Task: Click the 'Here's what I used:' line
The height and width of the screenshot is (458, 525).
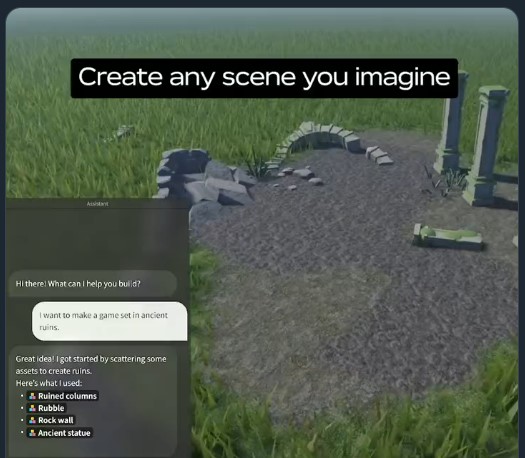Action: pos(49,383)
